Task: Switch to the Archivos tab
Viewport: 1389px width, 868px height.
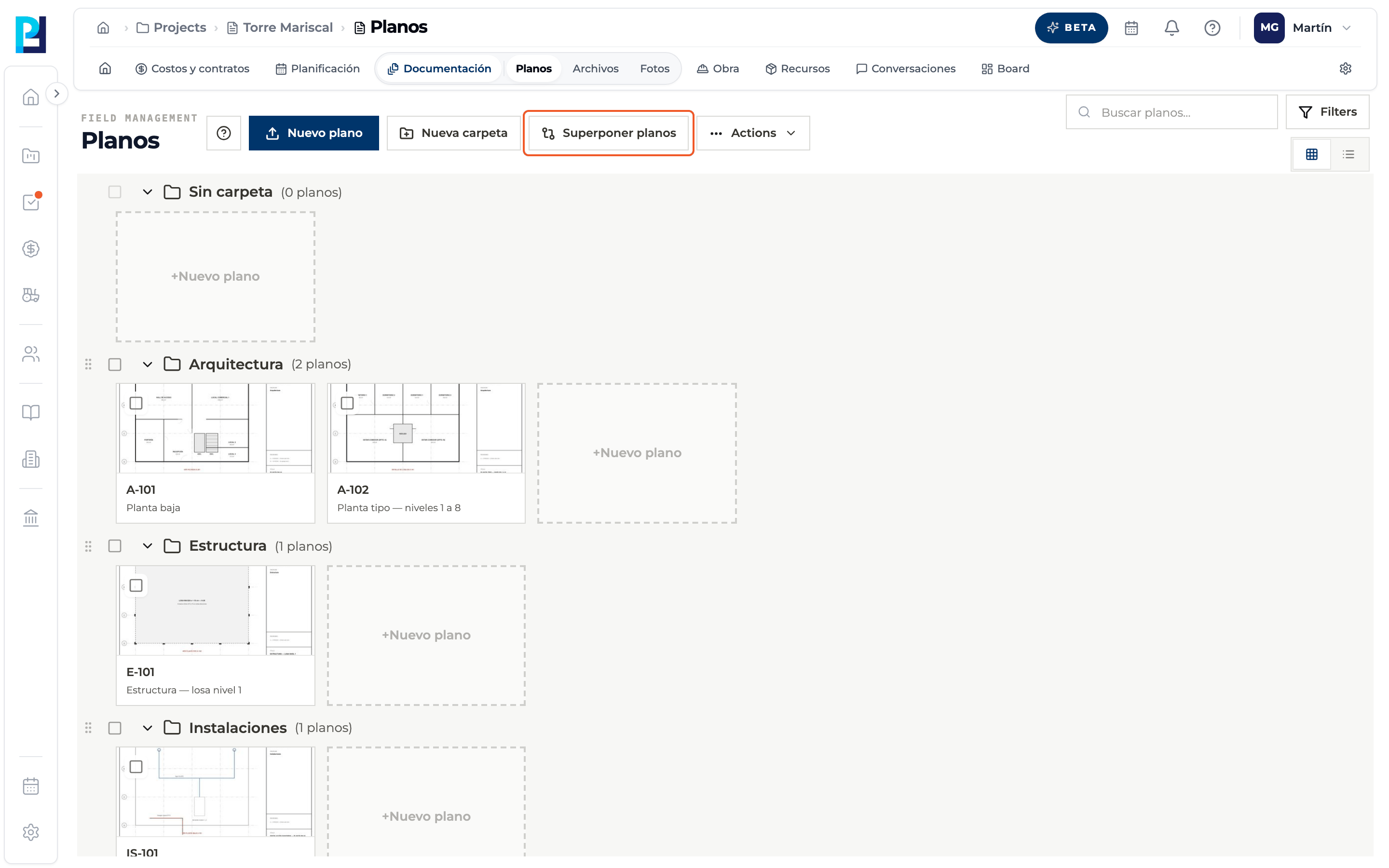Action: tap(595, 68)
